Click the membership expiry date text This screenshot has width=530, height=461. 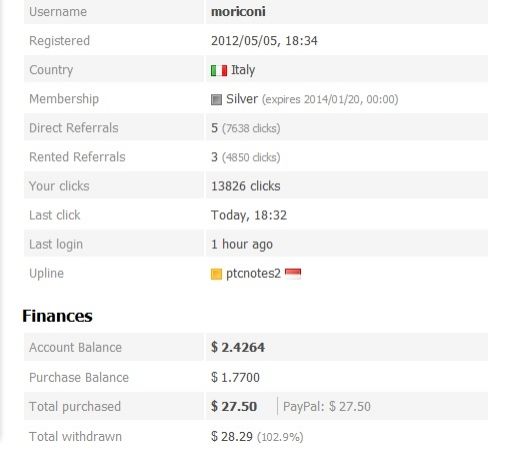pos(330,100)
